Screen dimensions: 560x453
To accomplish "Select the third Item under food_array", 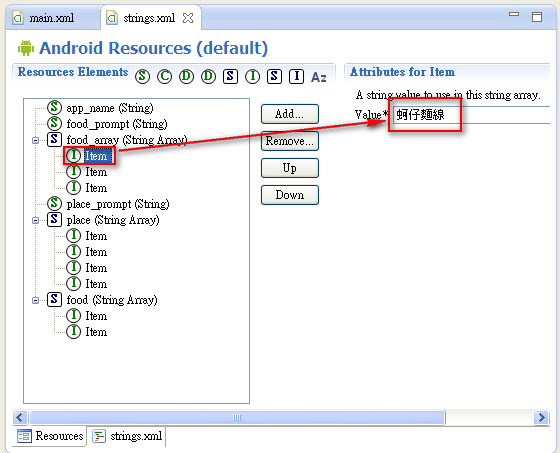I will pyautogui.click(x=87, y=188).
